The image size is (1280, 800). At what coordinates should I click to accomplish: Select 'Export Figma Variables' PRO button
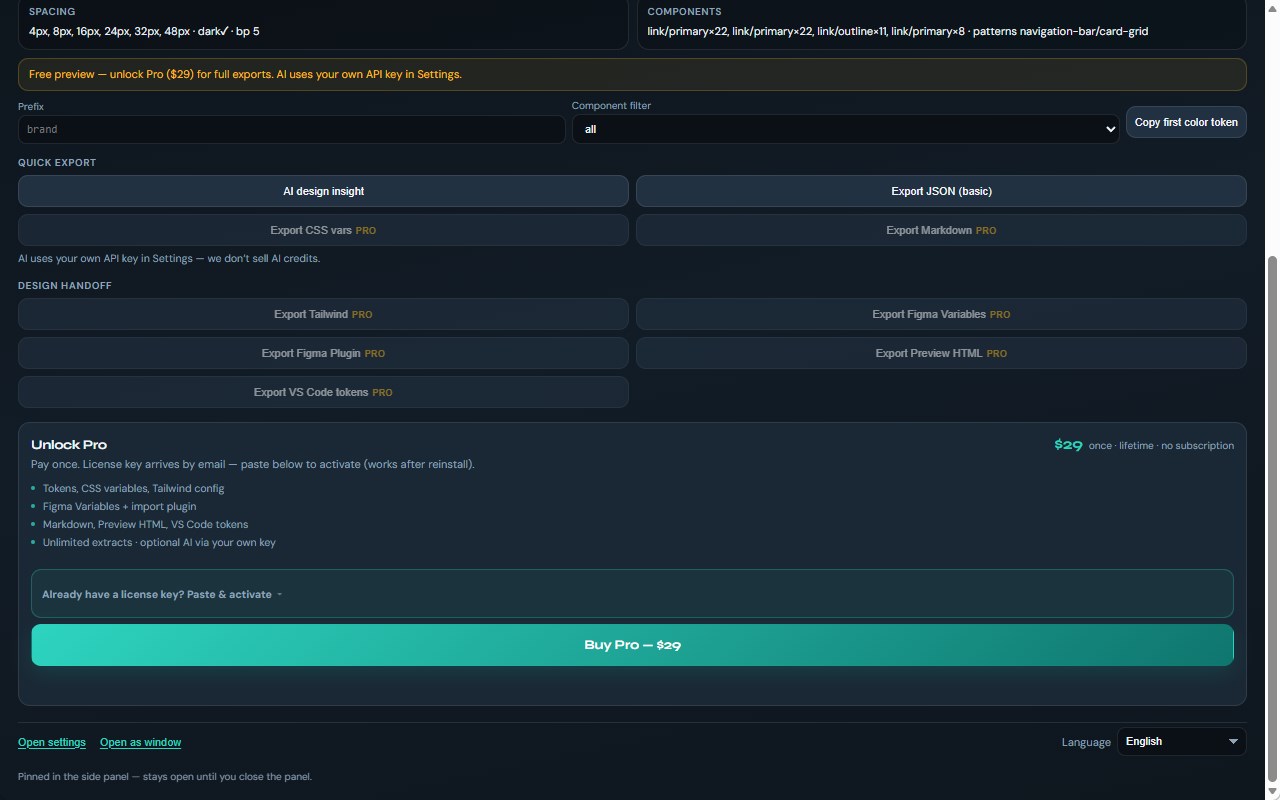941,314
